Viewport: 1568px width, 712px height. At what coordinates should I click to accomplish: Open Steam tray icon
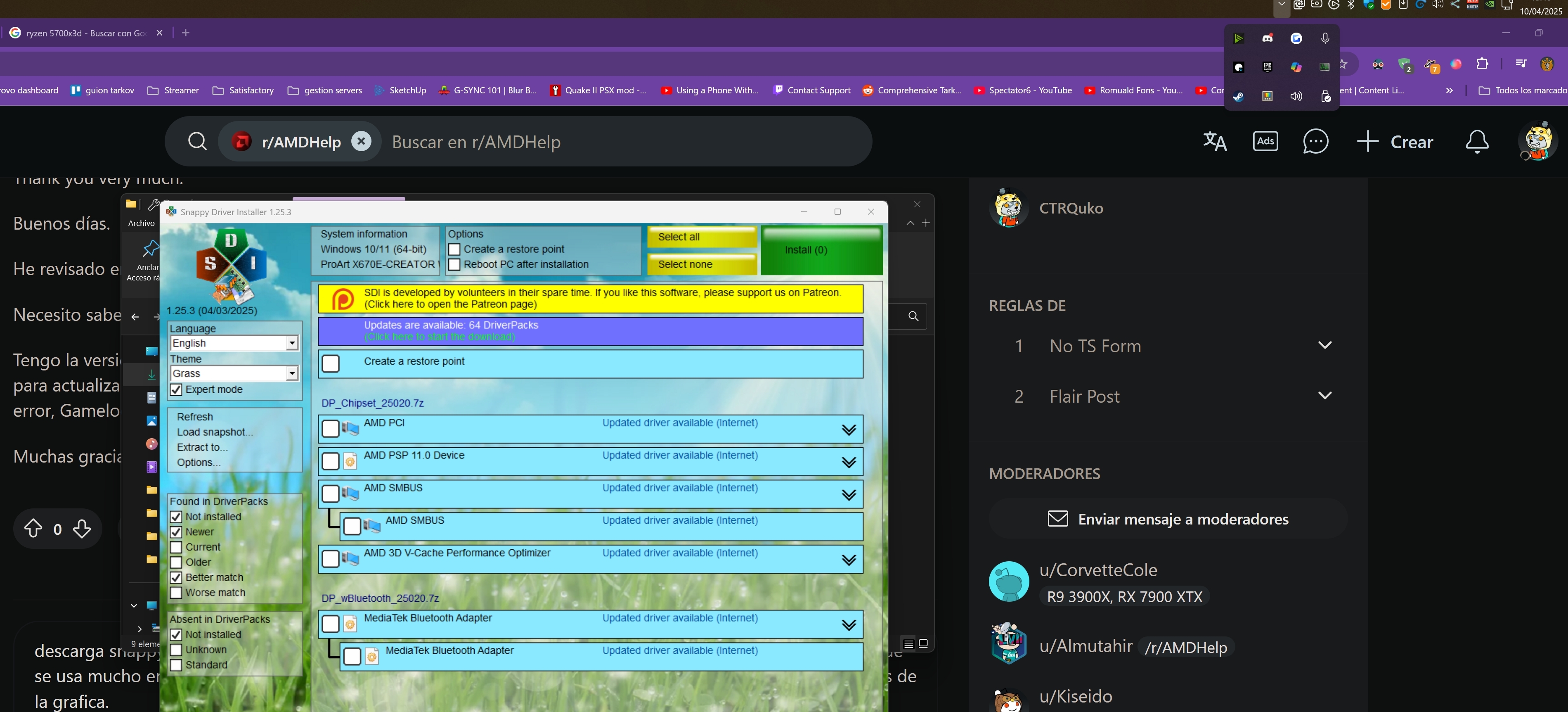pyautogui.click(x=1238, y=96)
